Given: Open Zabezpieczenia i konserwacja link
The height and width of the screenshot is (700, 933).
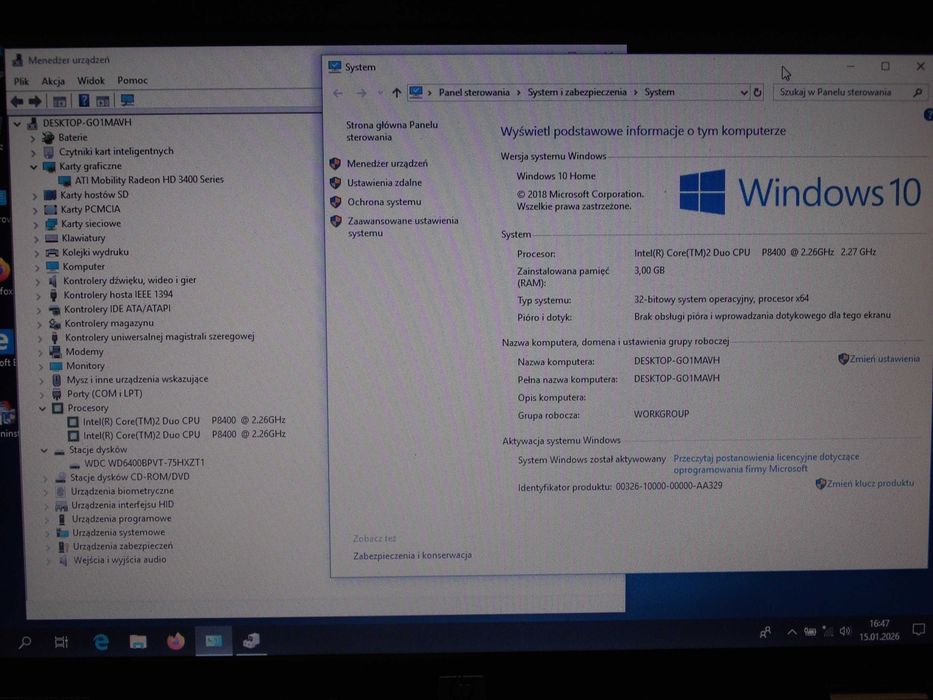Looking at the screenshot, I should point(412,555).
